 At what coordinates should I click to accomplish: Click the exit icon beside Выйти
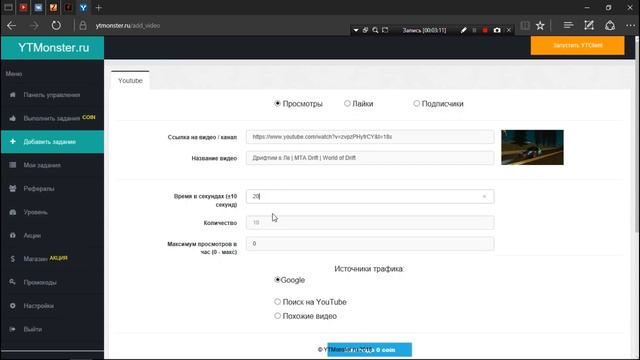pyautogui.click(x=13, y=329)
